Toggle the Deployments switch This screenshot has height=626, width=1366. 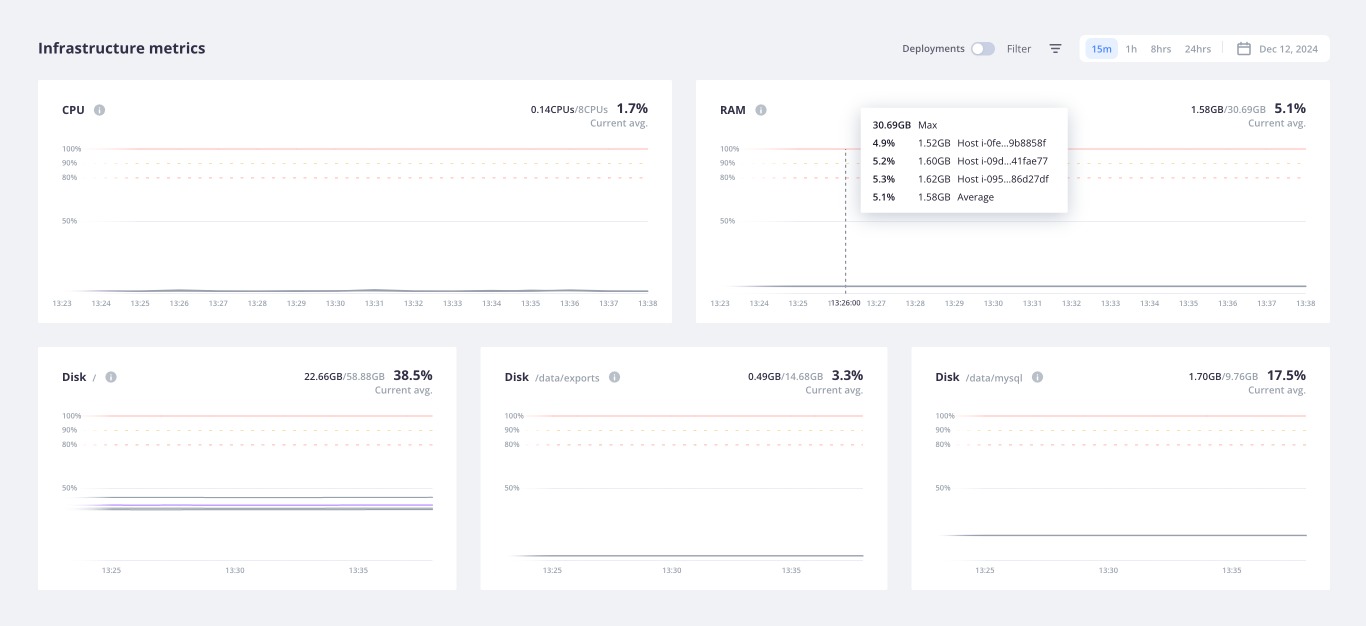[x=983, y=48]
